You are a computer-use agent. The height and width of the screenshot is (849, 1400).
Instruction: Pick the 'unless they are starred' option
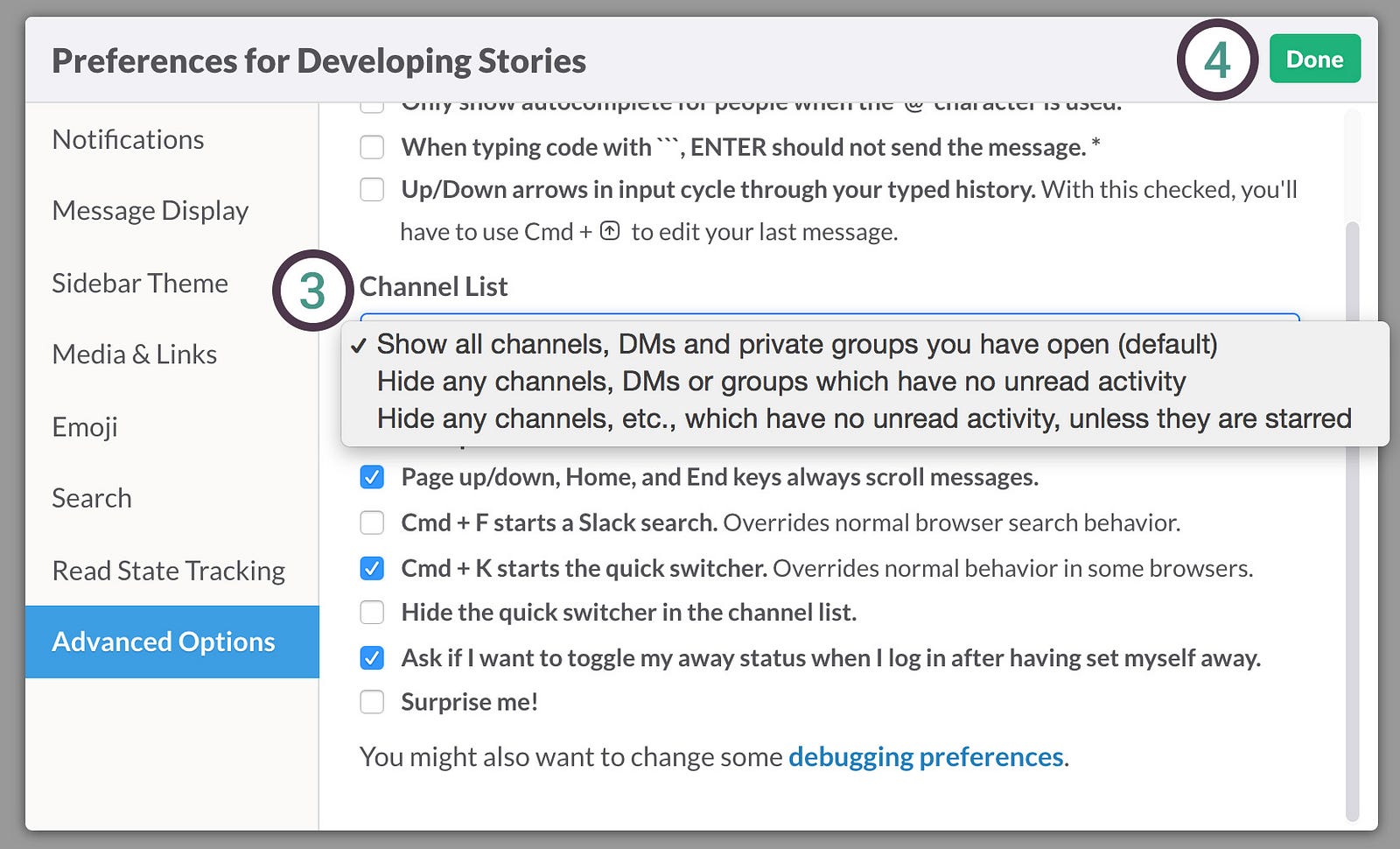coord(864,418)
